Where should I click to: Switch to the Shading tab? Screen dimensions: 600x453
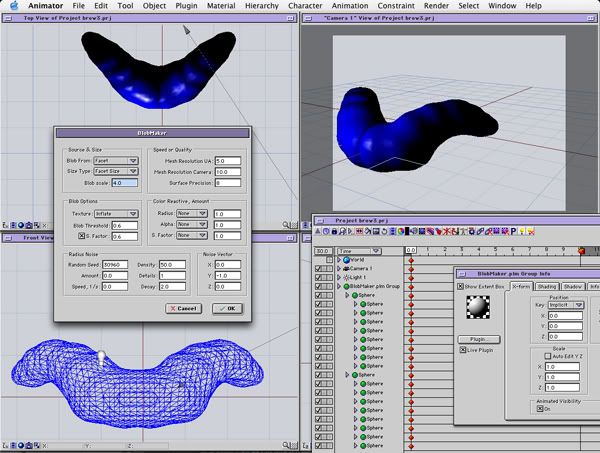[x=546, y=287]
